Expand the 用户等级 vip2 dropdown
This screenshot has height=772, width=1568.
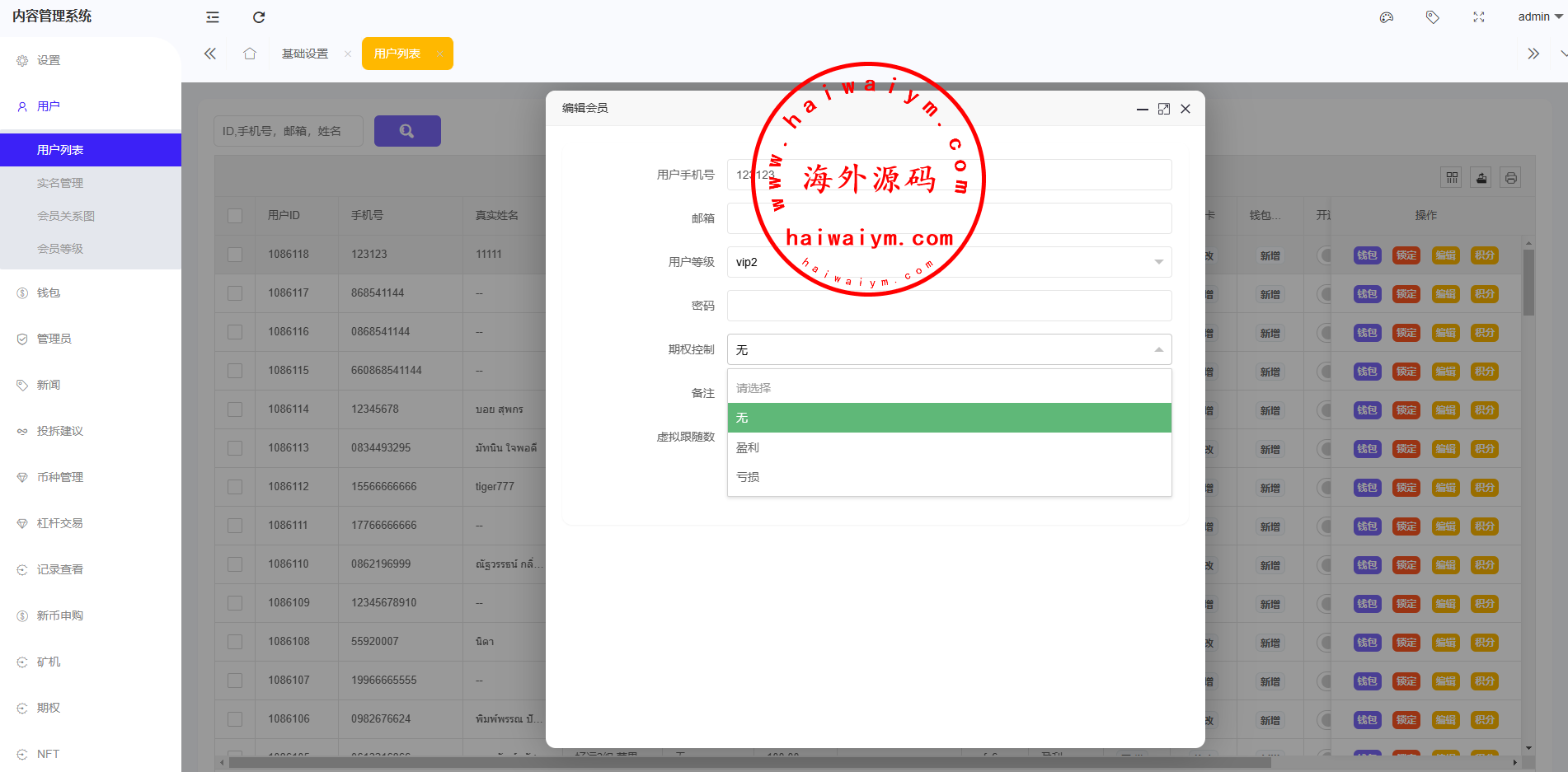(949, 262)
